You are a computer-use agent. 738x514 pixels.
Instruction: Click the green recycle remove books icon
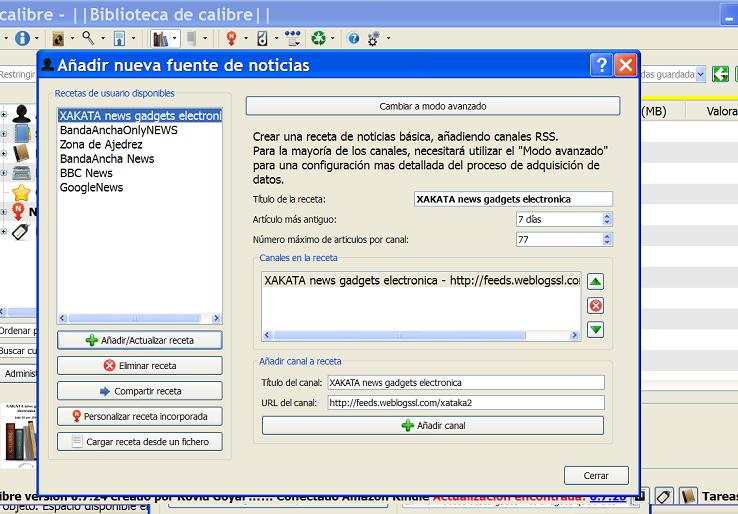[319, 38]
